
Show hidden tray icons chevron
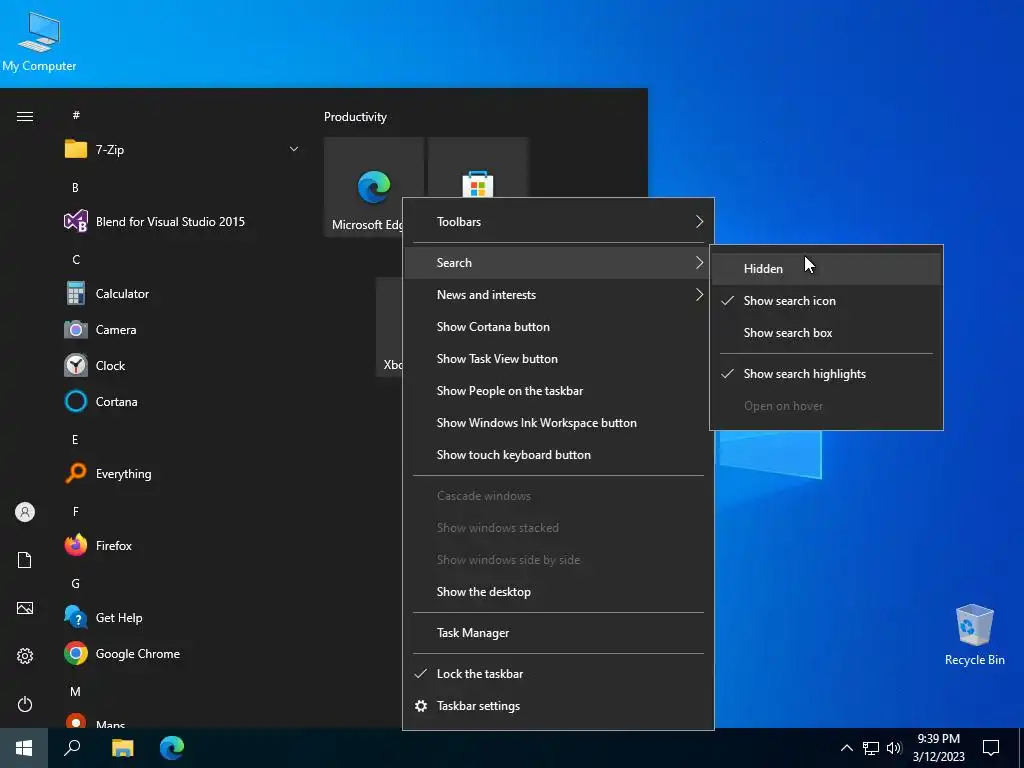(x=846, y=748)
